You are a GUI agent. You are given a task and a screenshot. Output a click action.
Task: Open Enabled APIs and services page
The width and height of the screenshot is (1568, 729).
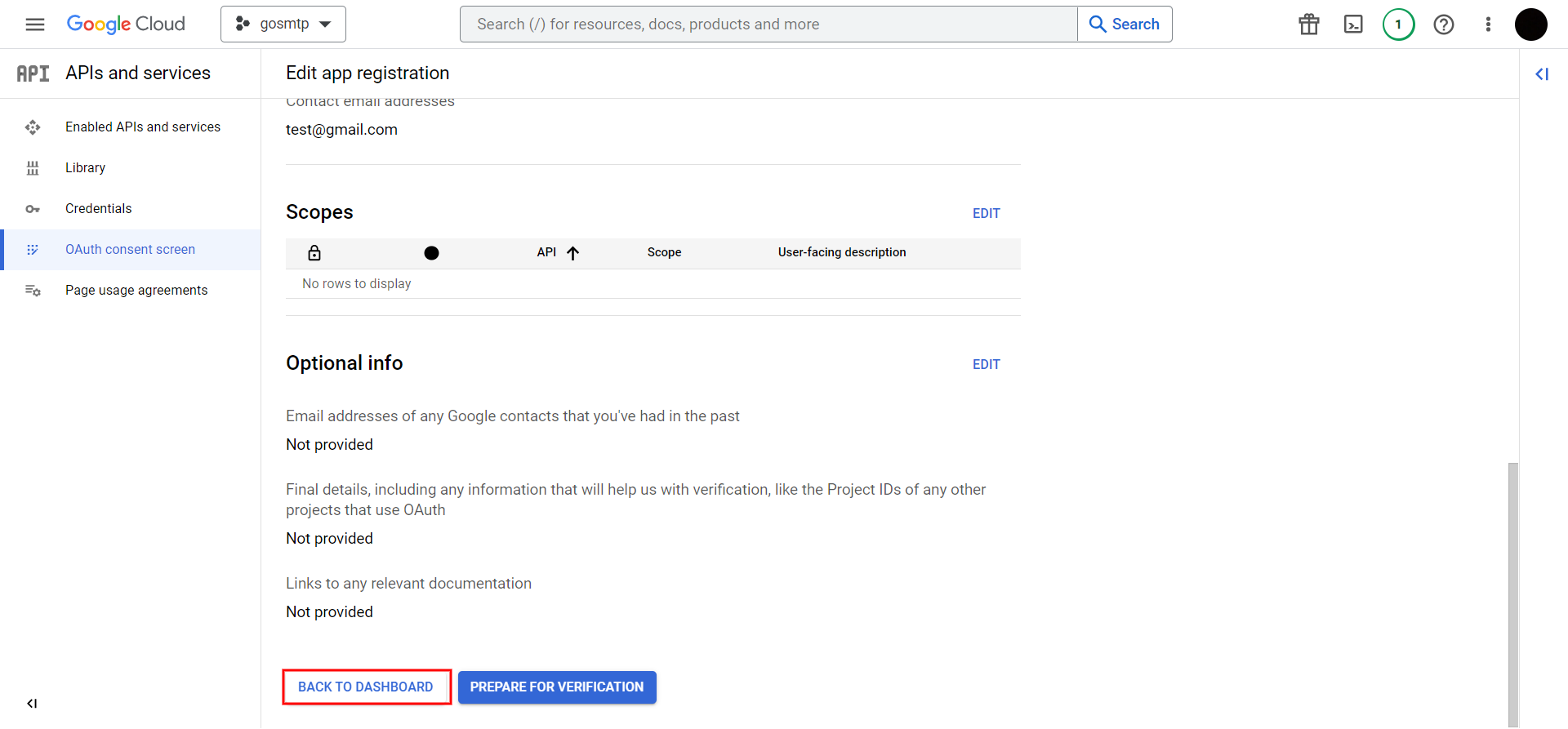131,127
